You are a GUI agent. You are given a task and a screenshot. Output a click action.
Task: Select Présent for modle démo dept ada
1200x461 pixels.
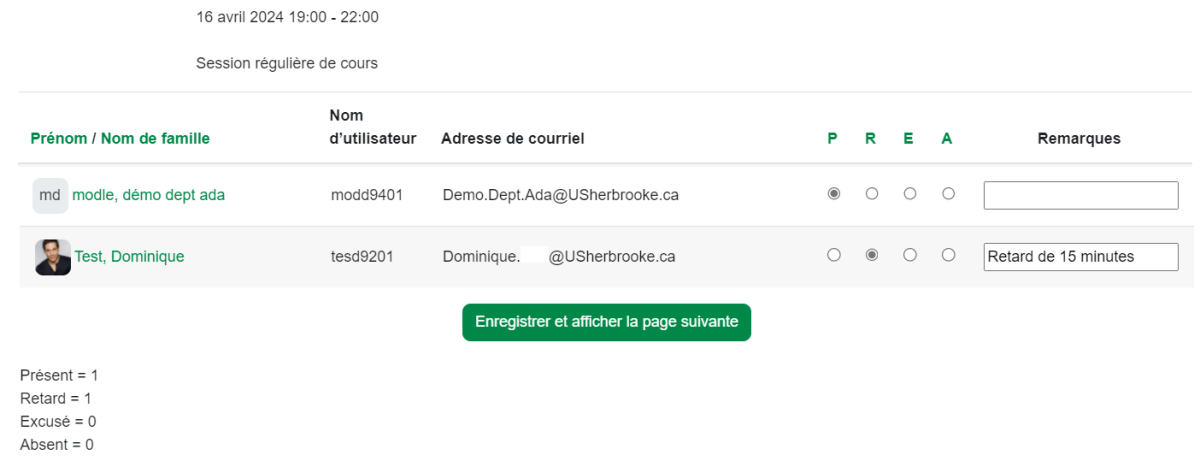(x=834, y=194)
